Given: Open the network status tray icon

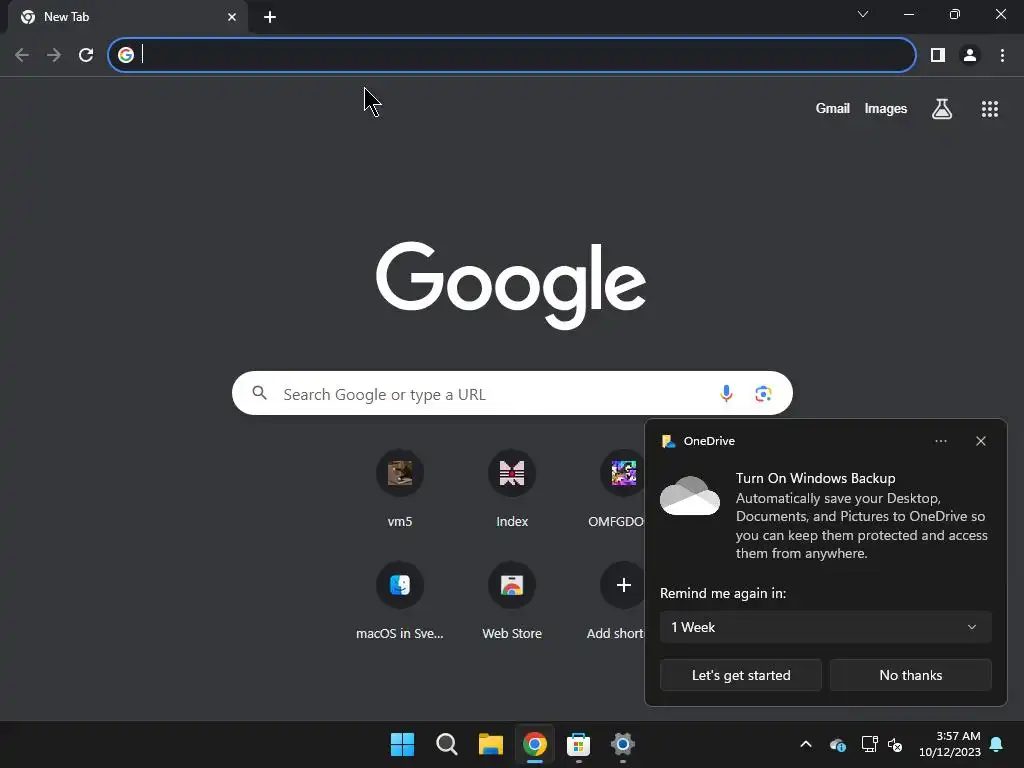Looking at the screenshot, I should (x=869, y=744).
